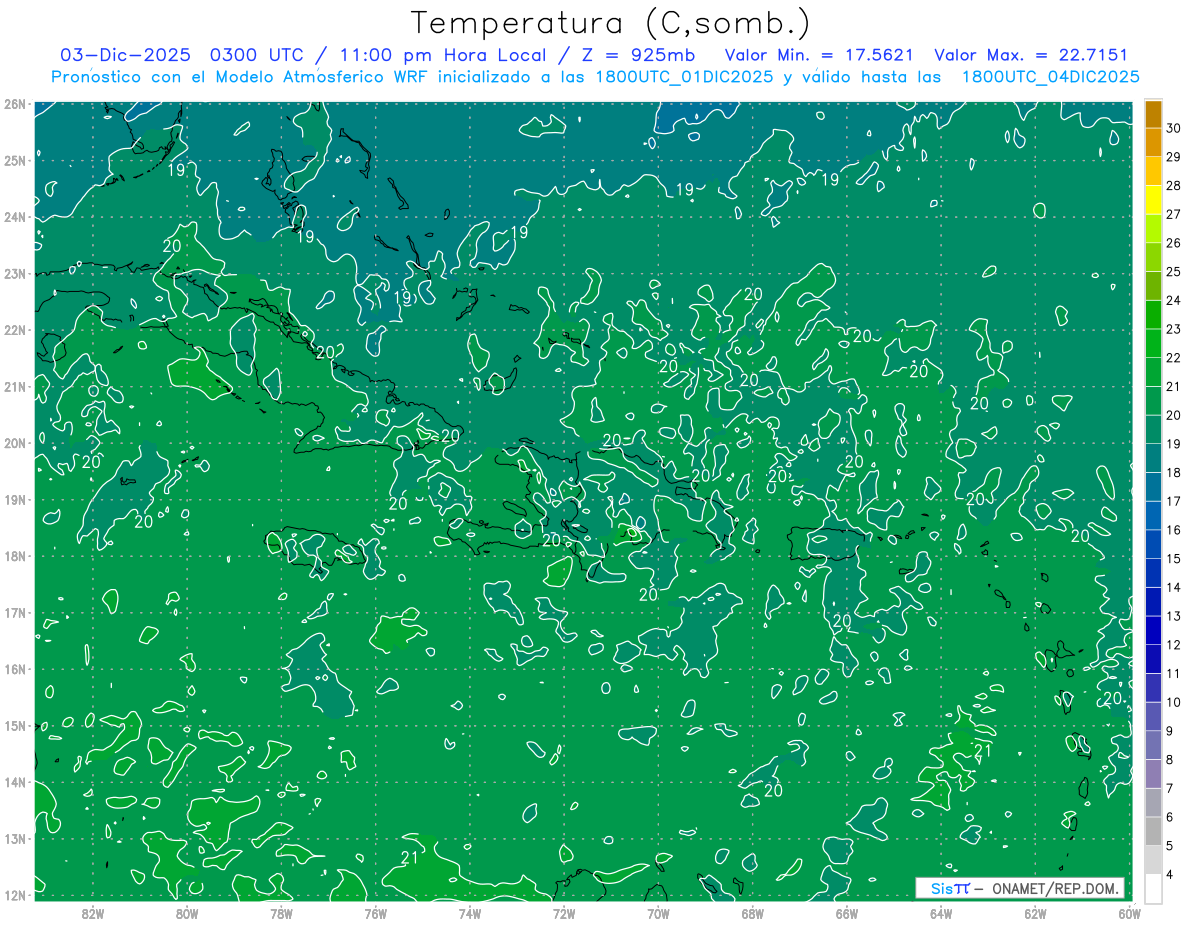Select the "Valor Min. = 17.5621" value
The height and width of the screenshot is (927, 1200).
click(818, 55)
